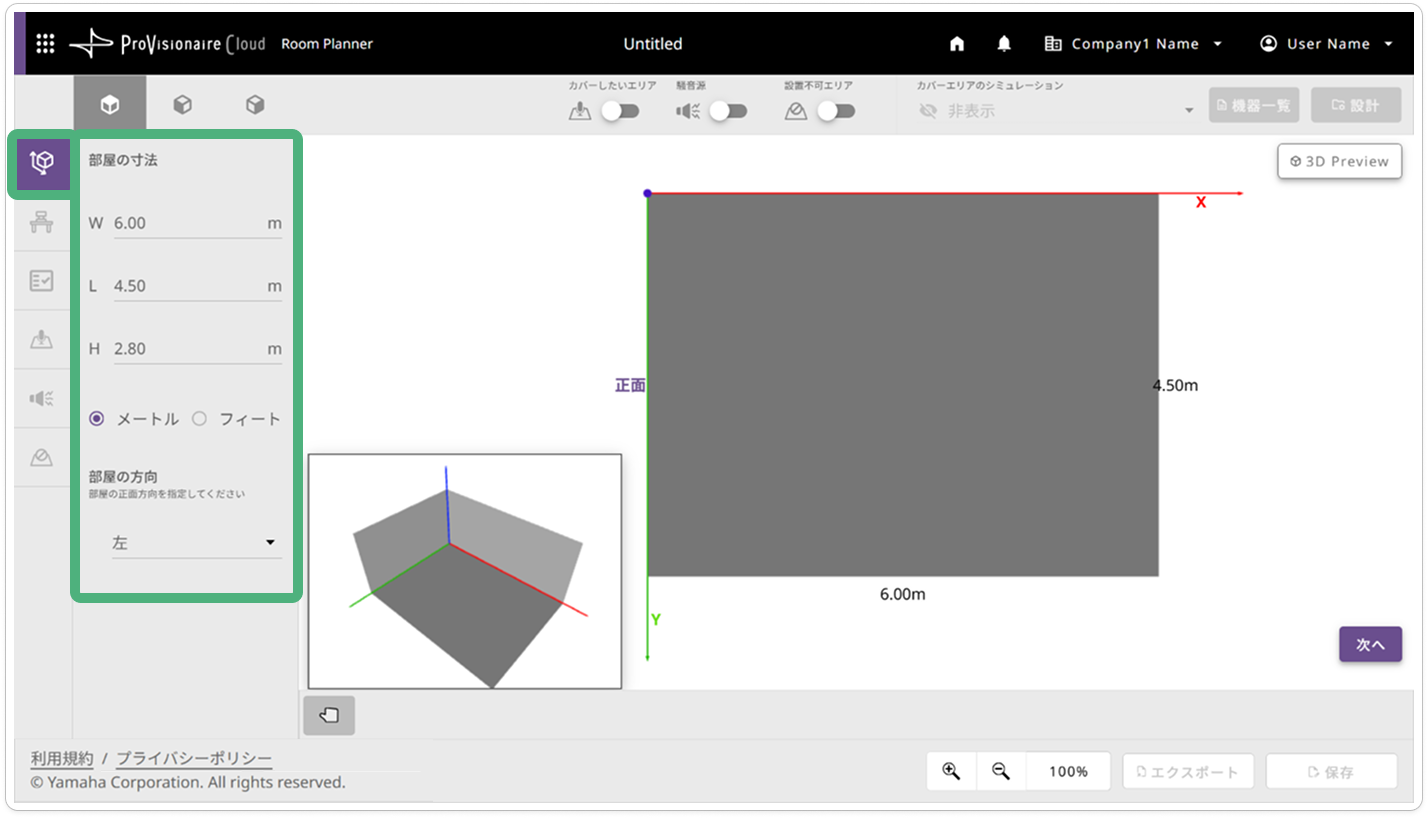The image size is (1428, 818).
Task: Click the home icon in header
Action: click(957, 44)
